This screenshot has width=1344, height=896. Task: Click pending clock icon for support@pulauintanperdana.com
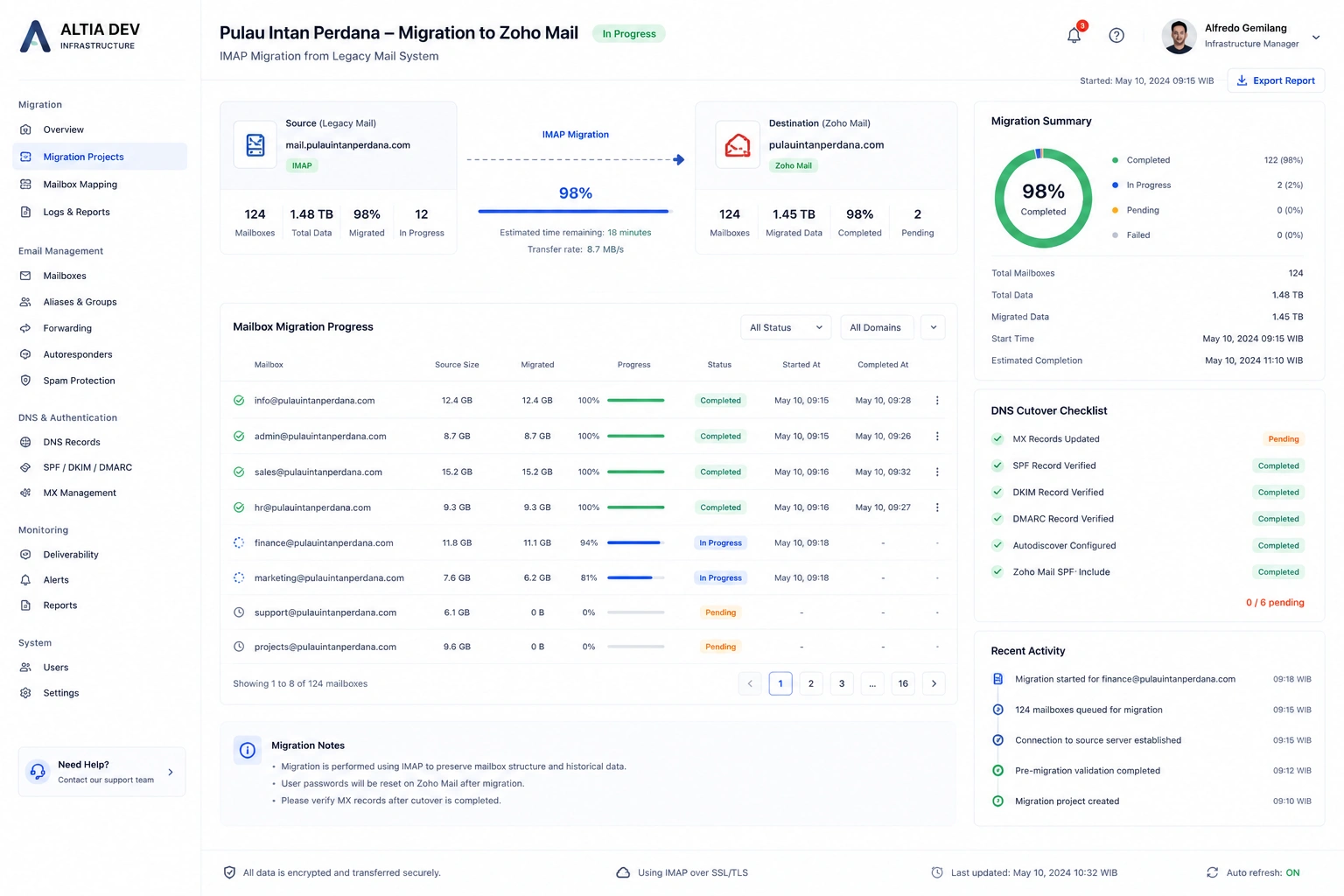(x=239, y=612)
